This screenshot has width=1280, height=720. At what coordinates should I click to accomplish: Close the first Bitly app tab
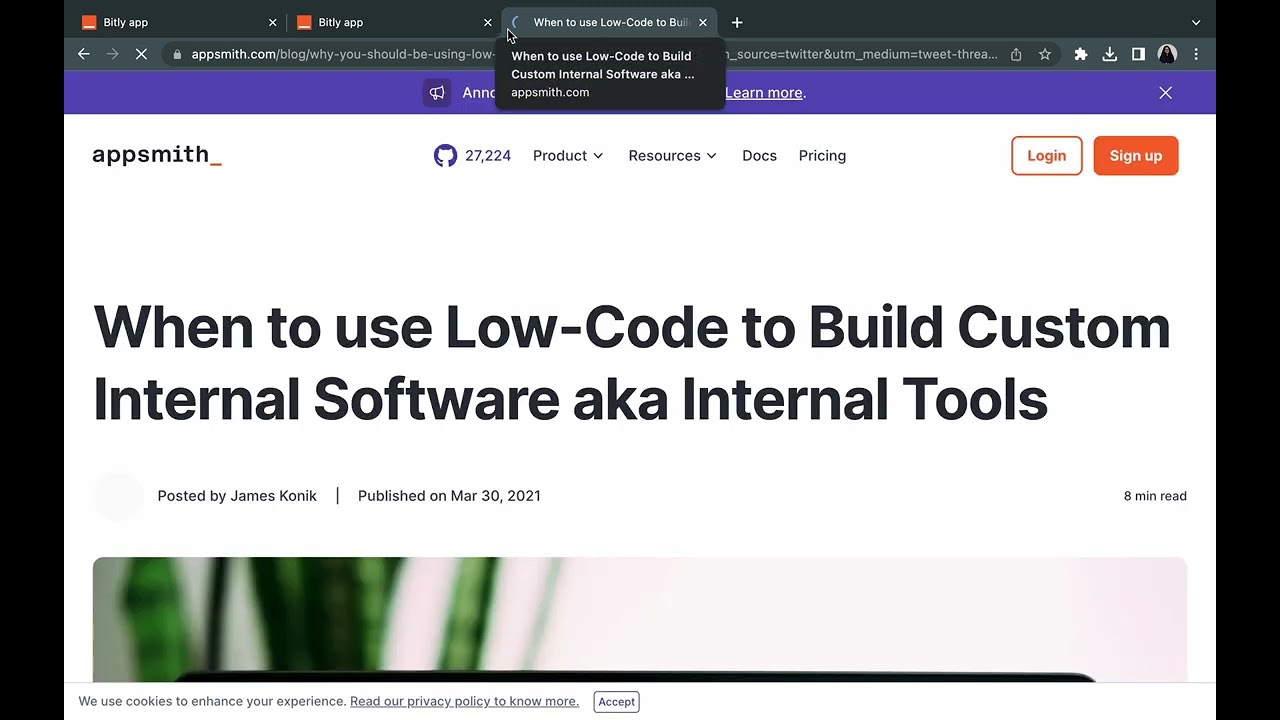coord(272,22)
